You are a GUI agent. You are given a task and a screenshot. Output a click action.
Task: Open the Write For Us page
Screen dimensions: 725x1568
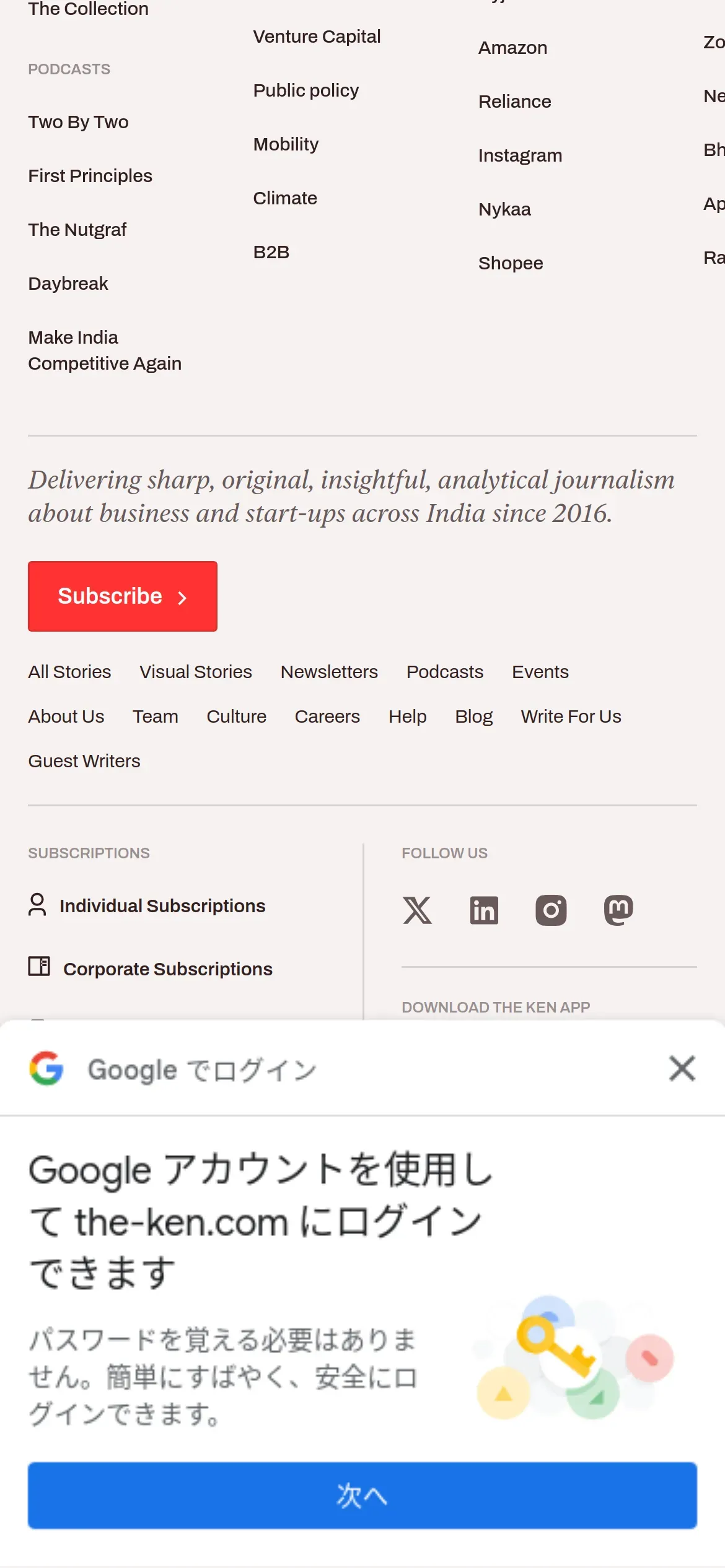[571, 716]
